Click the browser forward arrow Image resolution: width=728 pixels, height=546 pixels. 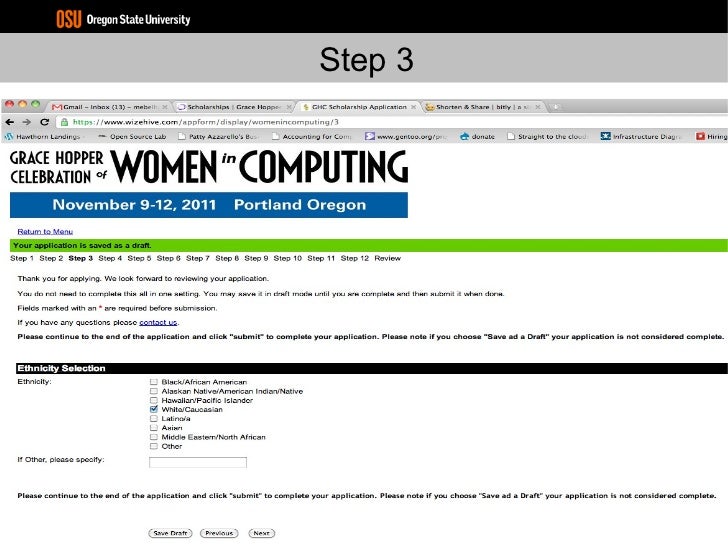coord(26,122)
